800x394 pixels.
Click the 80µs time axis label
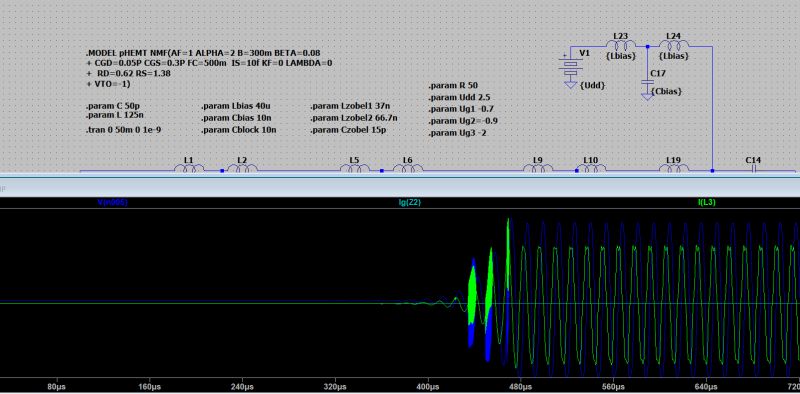[56, 387]
